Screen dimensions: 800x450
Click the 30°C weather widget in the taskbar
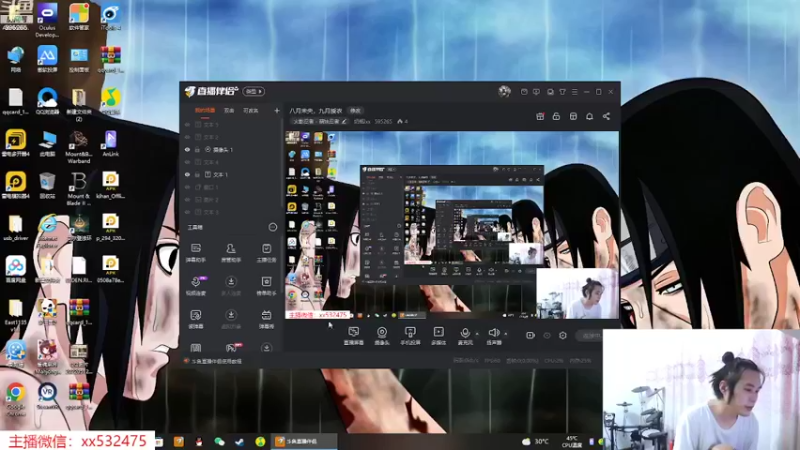[x=536, y=441]
